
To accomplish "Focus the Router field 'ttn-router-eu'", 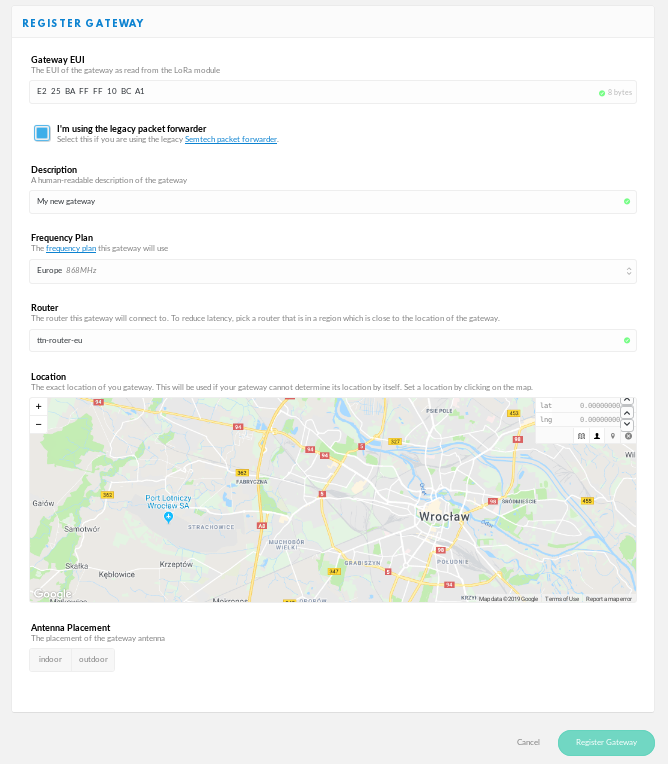I will pos(333,340).
